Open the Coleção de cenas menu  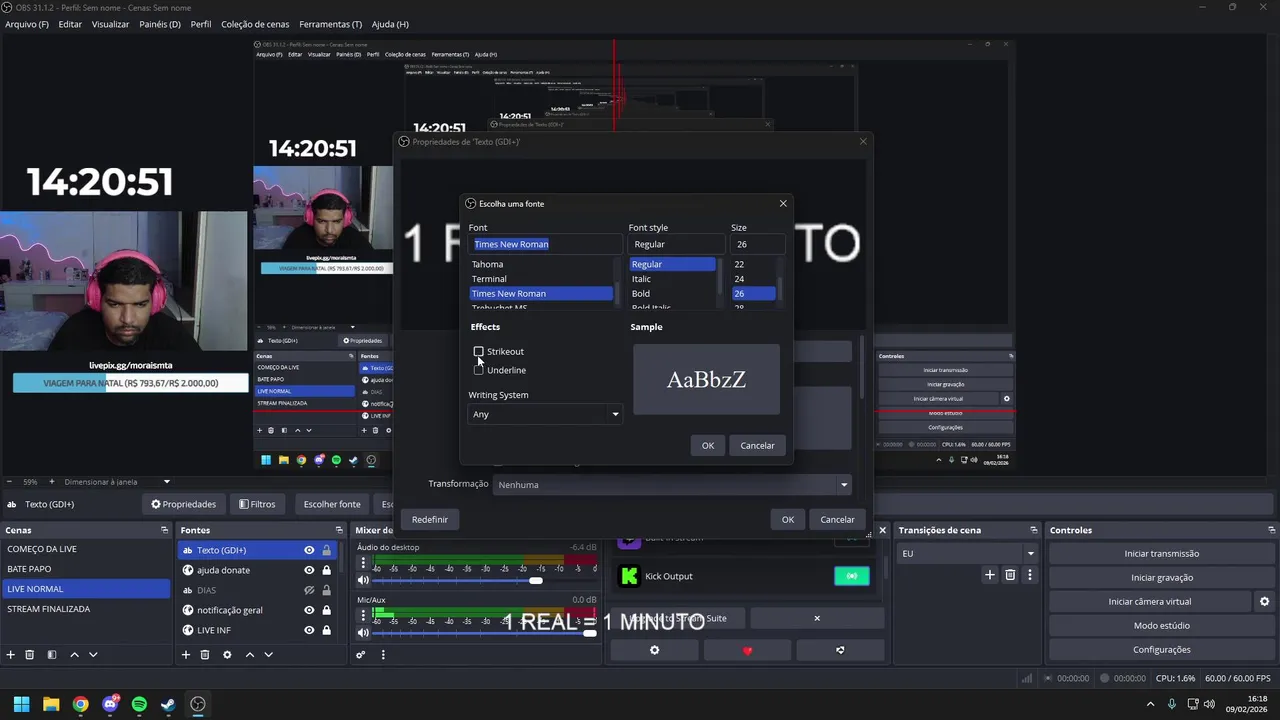point(255,24)
